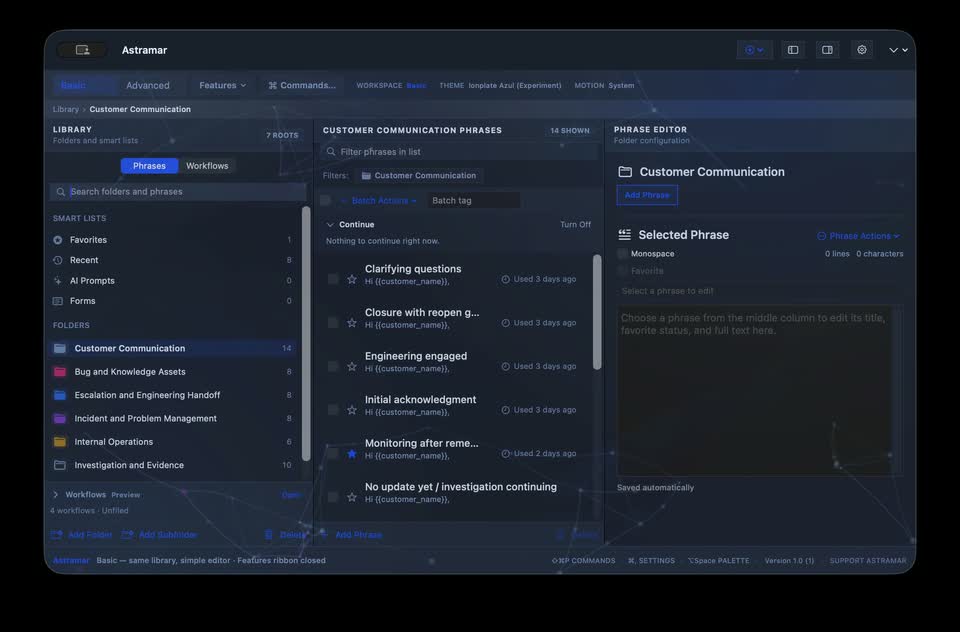Click the clock icon on Clarifying questions row
The width and height of the screenshot is (960, 632).
[506, 279]
